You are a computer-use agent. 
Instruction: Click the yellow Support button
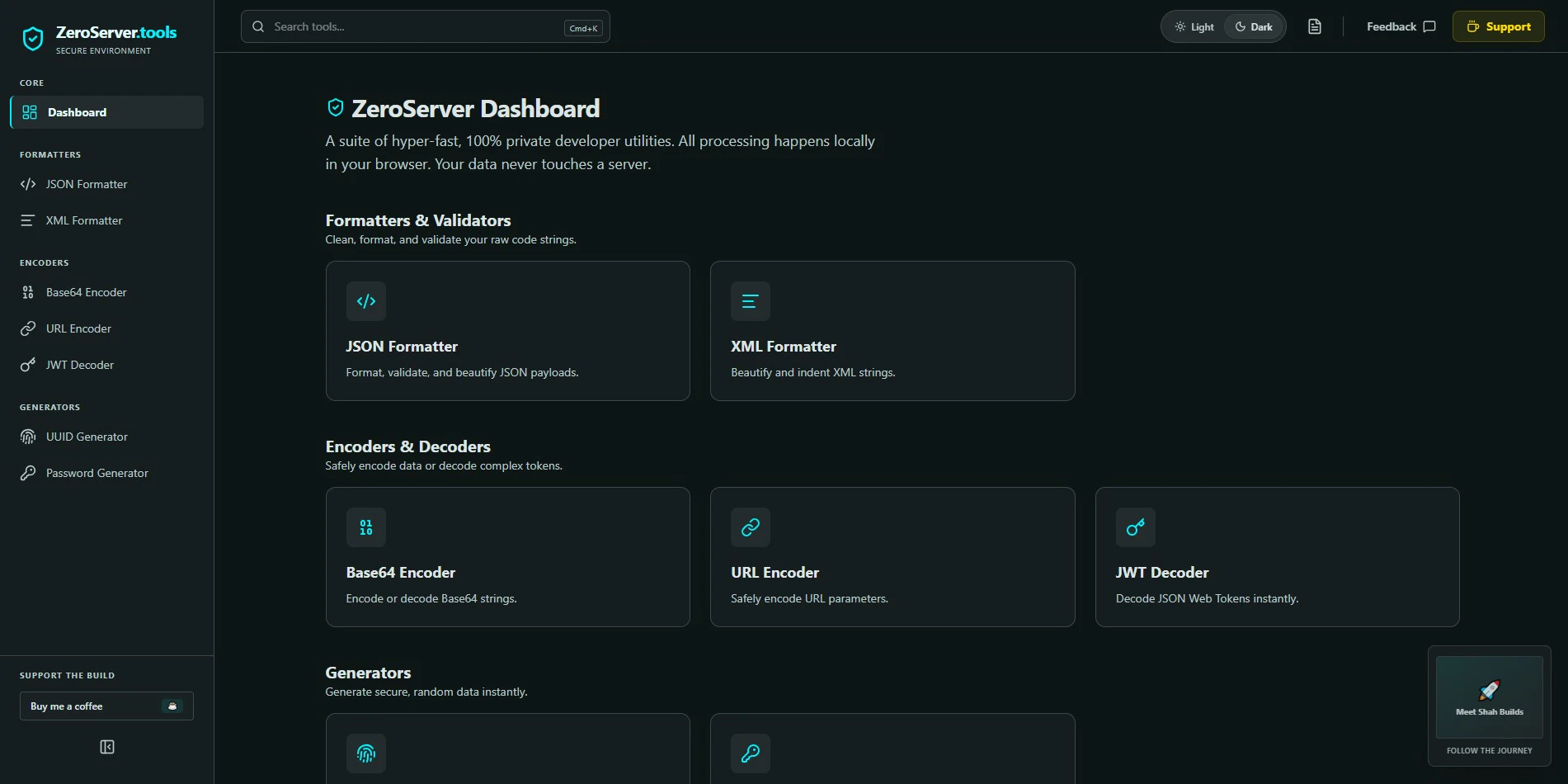[1498, 26]
